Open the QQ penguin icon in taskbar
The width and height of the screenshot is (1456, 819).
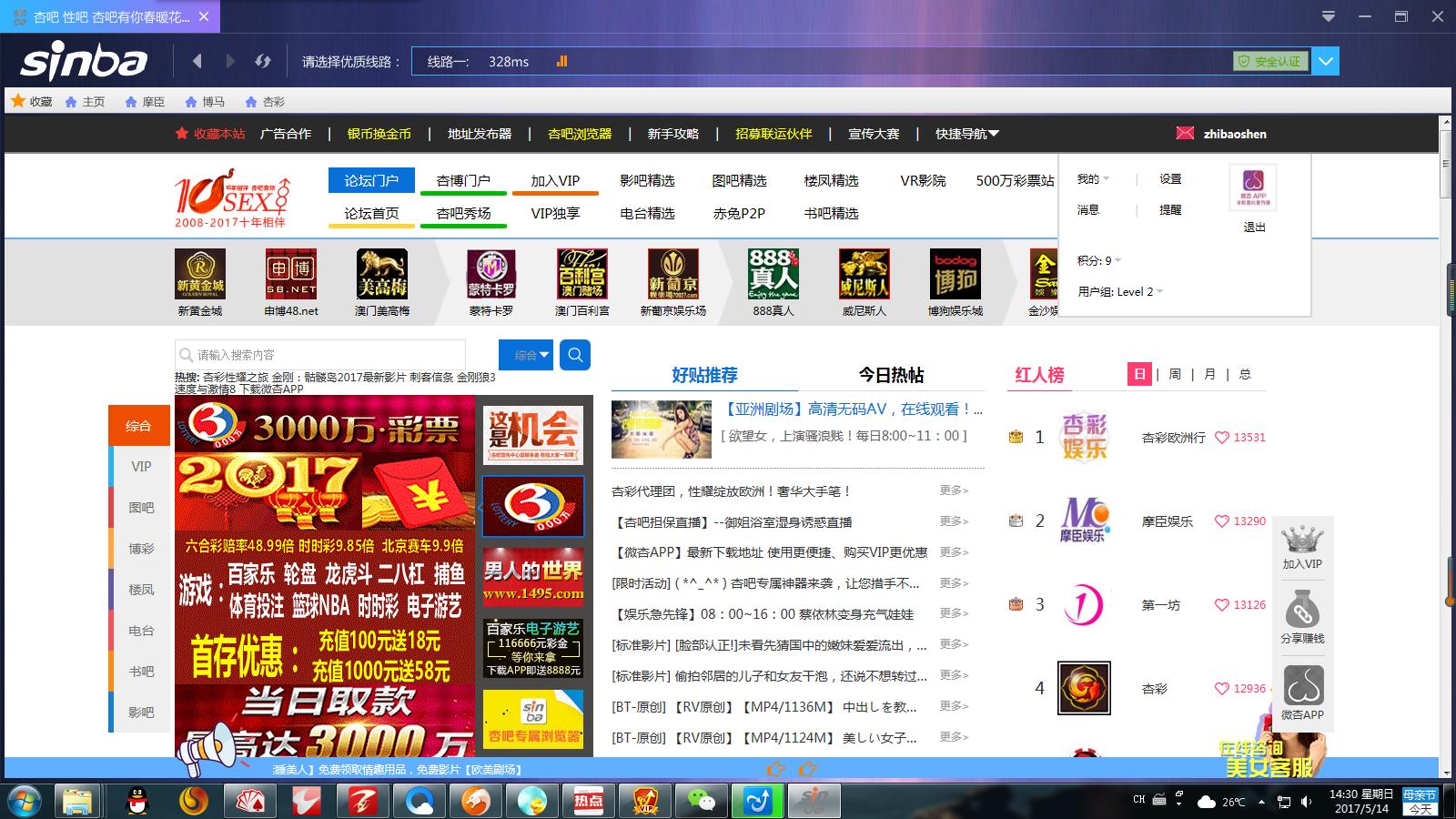[x=136, y=801]
